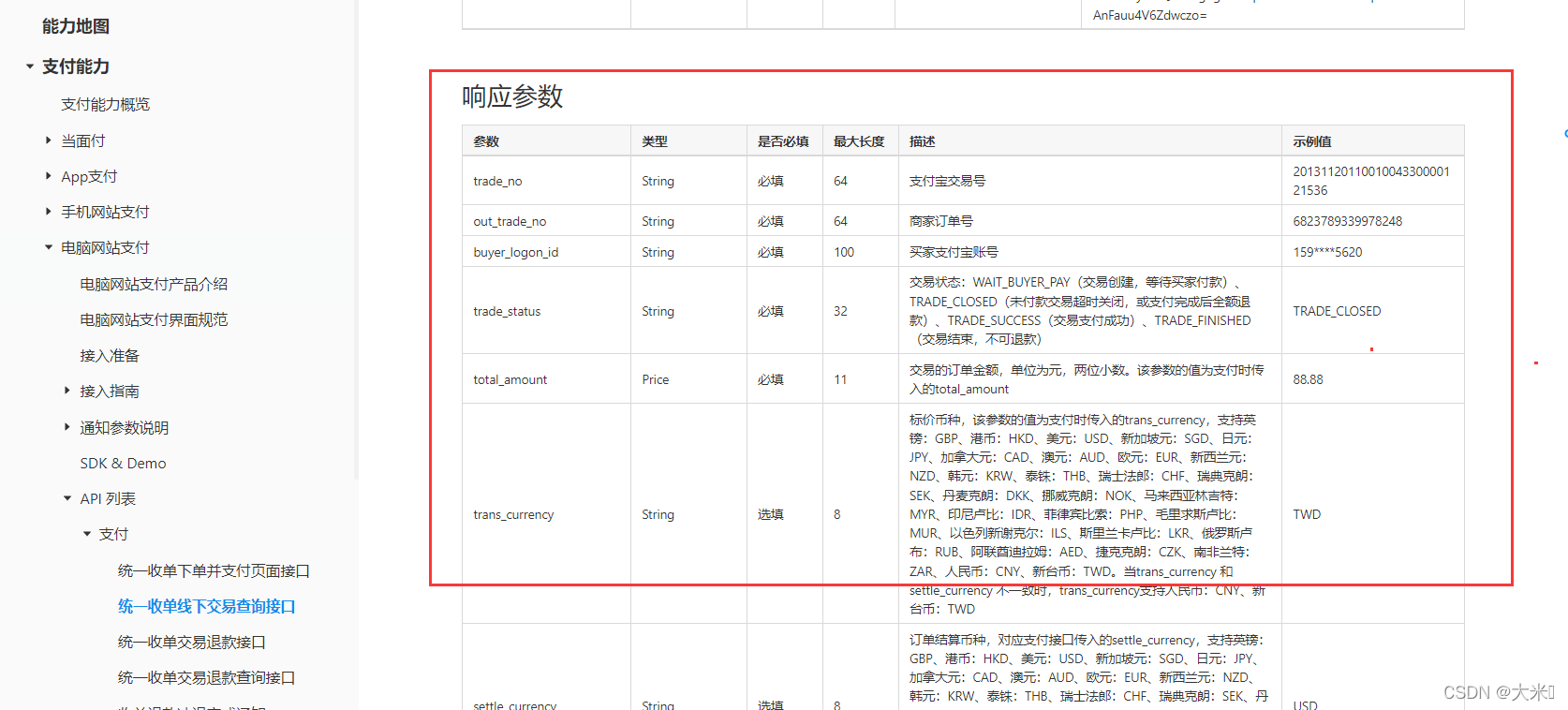Collapse the API 列表 tree arrow

67,498
